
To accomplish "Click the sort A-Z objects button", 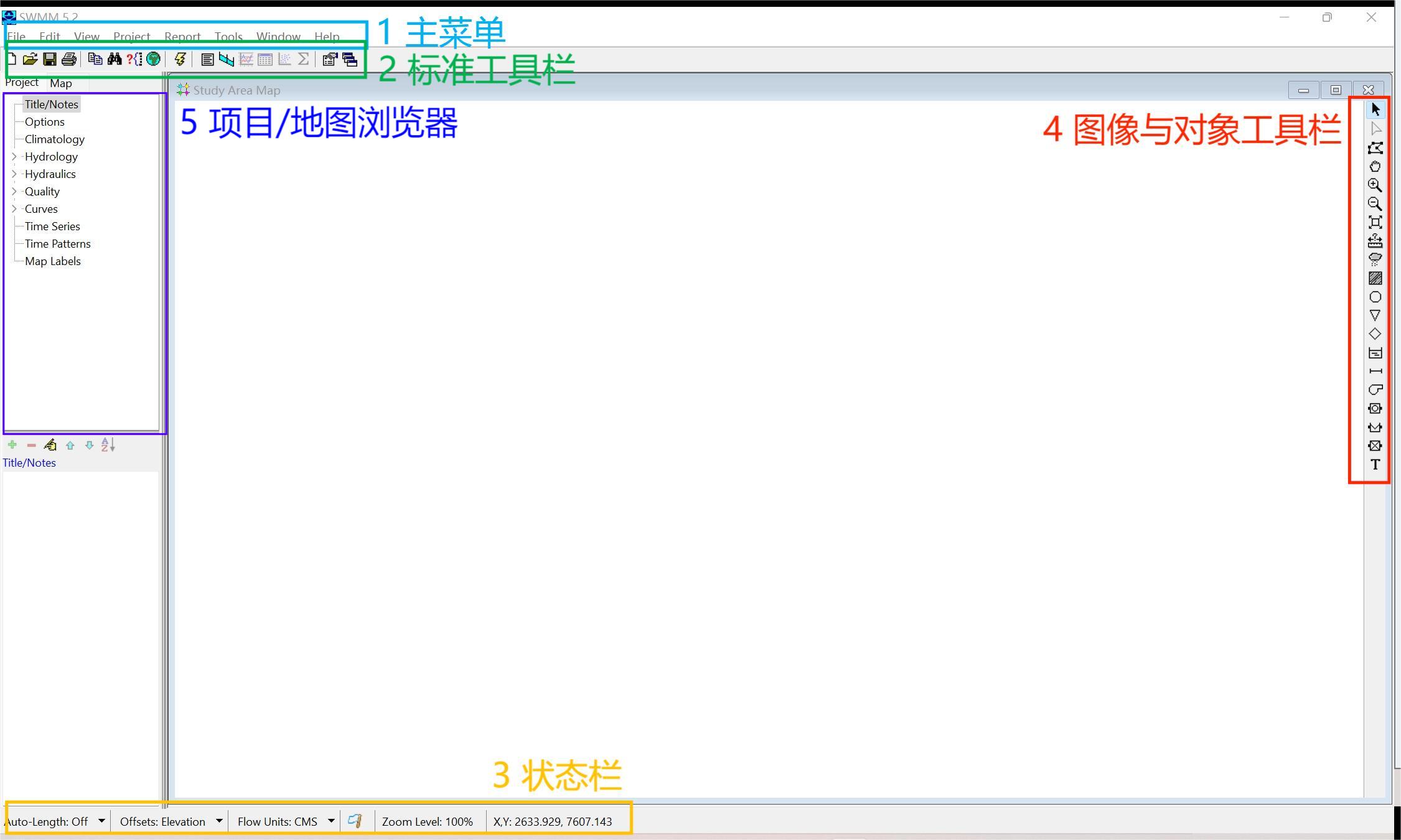I will tap(108, 445).
